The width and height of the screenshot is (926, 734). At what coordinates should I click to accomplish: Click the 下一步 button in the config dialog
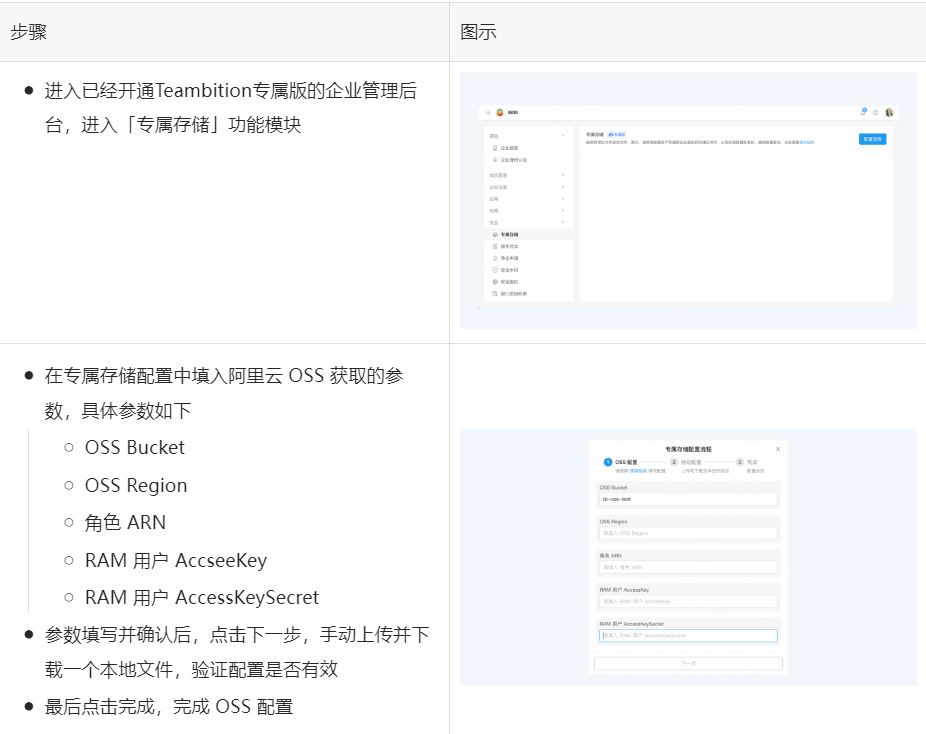click(x=688, y=663)
